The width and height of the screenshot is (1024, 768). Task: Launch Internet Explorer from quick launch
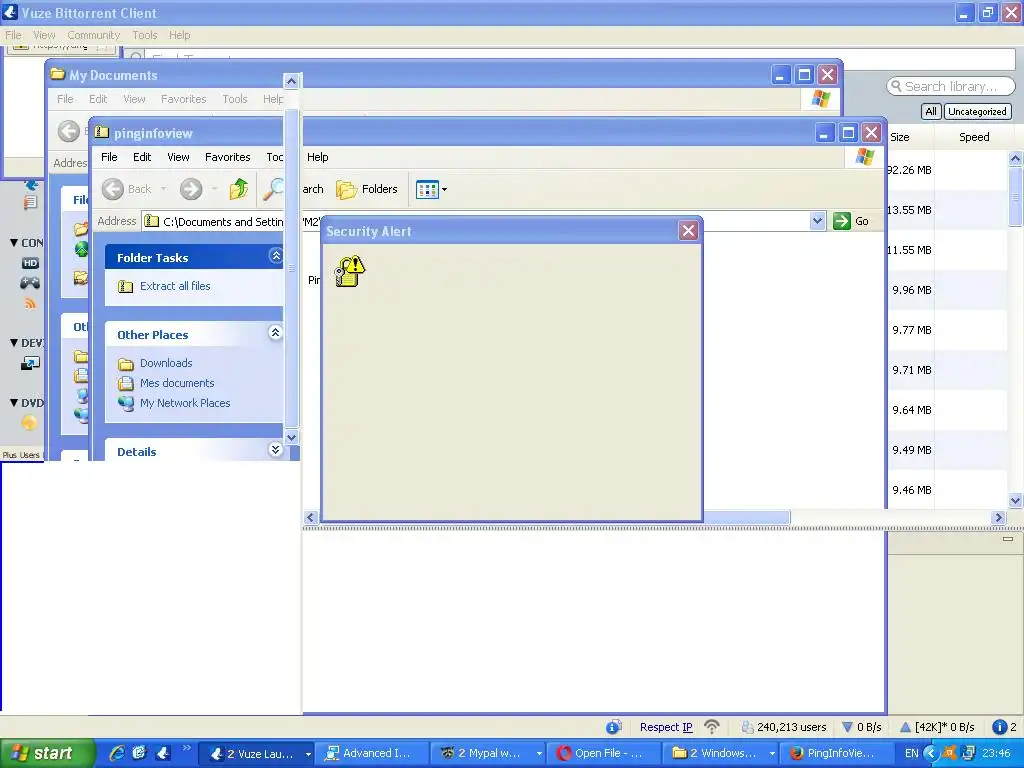pos(116,753)
